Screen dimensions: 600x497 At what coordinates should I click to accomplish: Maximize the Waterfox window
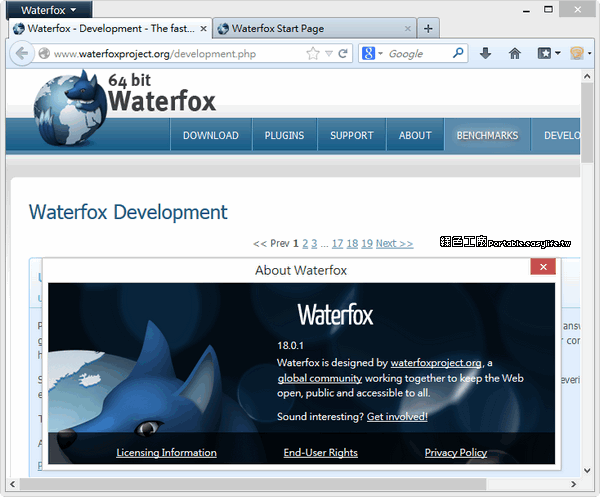point(548,10)
